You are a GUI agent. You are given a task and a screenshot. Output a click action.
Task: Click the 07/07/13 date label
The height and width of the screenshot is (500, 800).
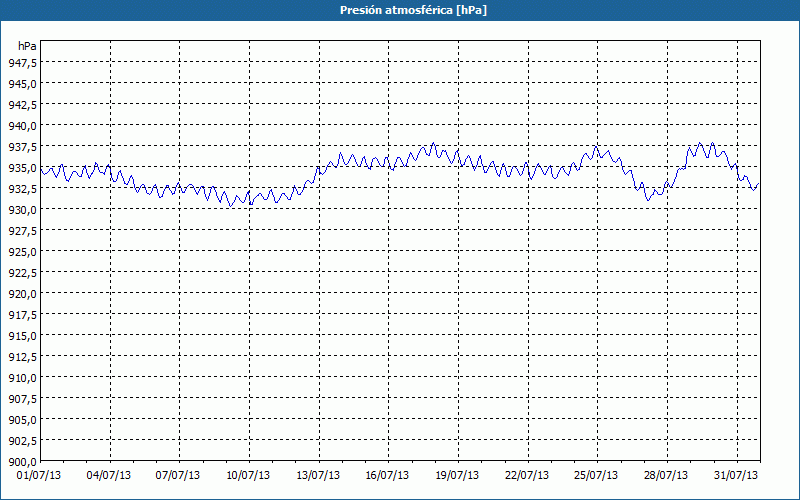(x=178, y=475)
